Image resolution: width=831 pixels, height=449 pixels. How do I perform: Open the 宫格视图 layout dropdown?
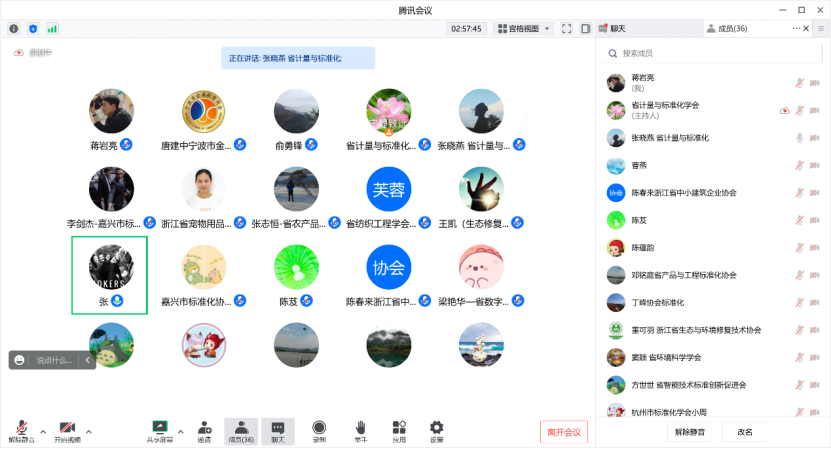523,29
